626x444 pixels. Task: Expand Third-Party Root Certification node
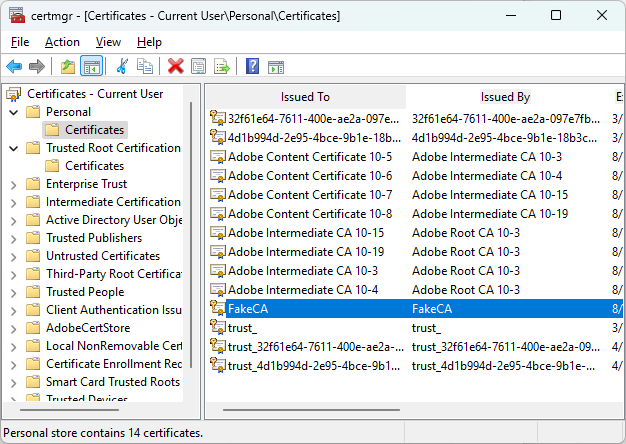pyautogui.click(x=14, y=275)
